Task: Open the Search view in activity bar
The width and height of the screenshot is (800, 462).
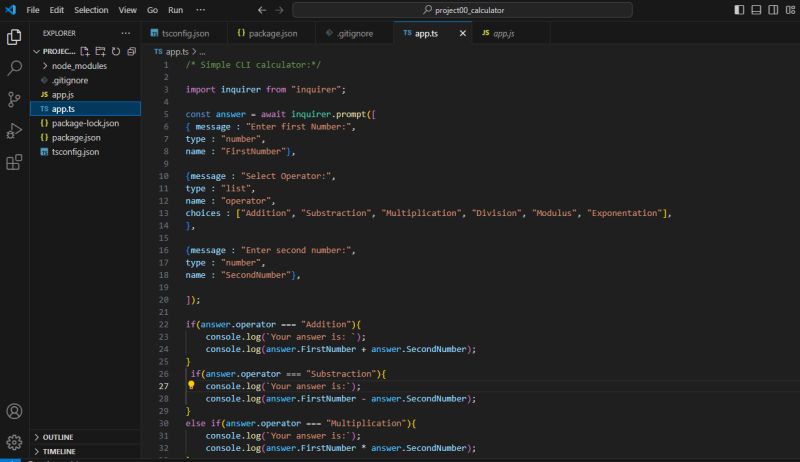Action: [x=15, y=68]
